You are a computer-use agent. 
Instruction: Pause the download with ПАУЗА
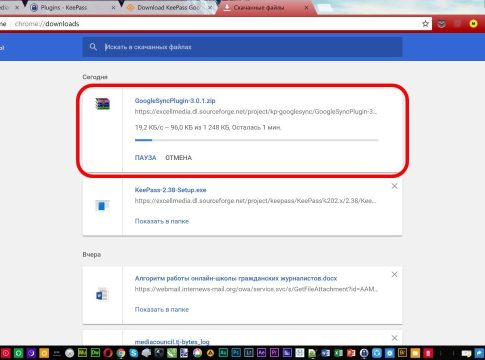[x=145, y=158]
